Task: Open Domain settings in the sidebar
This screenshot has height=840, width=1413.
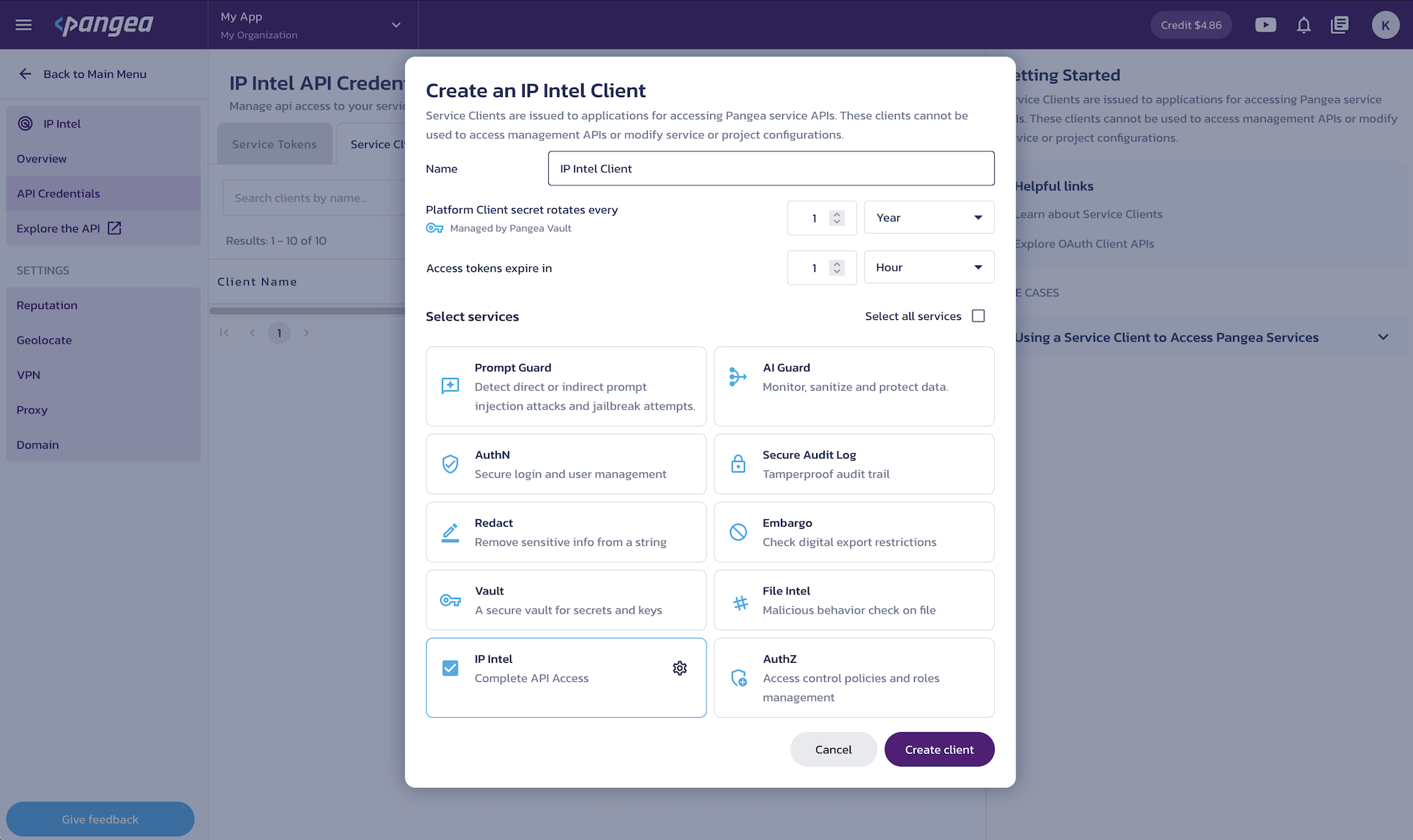Action: (103, 444)
